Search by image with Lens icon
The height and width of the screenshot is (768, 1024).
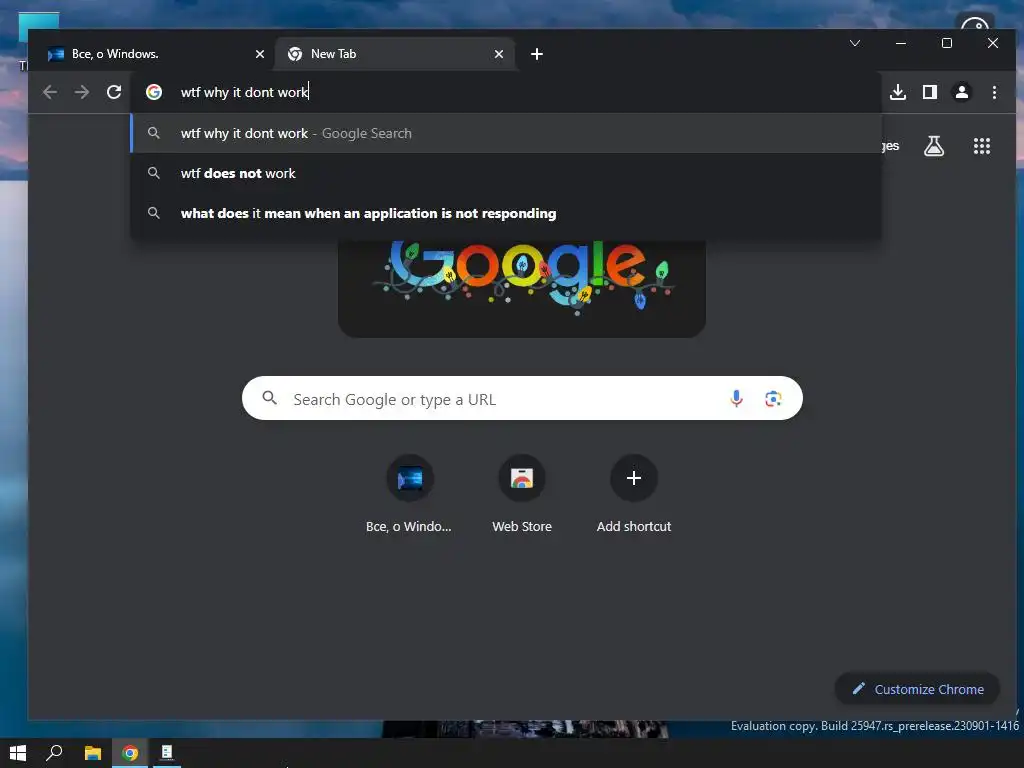point(773,398)
